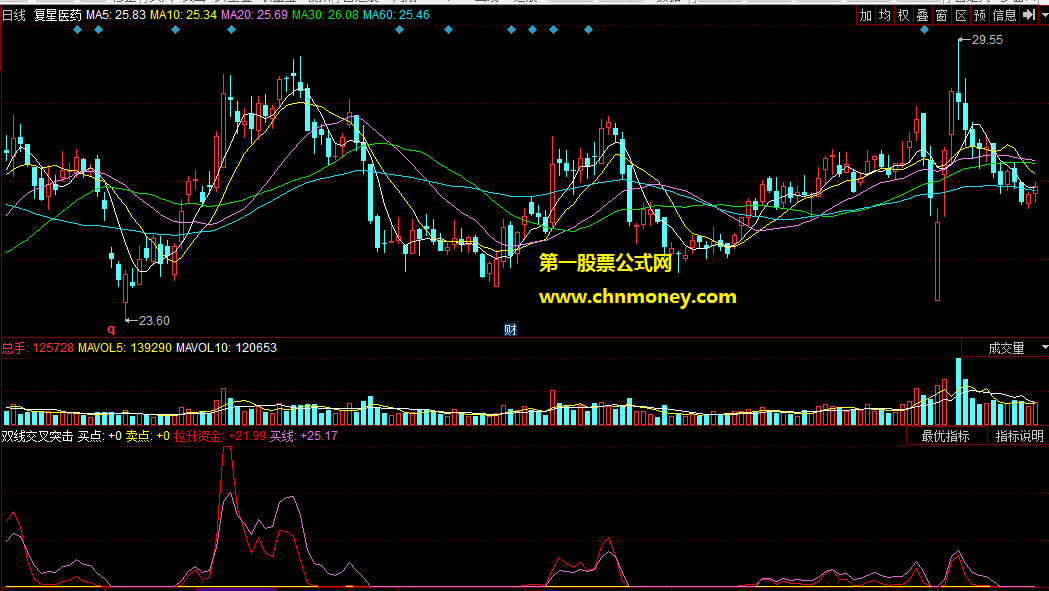Click the 买点: +0 label
The image size is (1049, 591).
pyautogui.click(x=100, y=436)
